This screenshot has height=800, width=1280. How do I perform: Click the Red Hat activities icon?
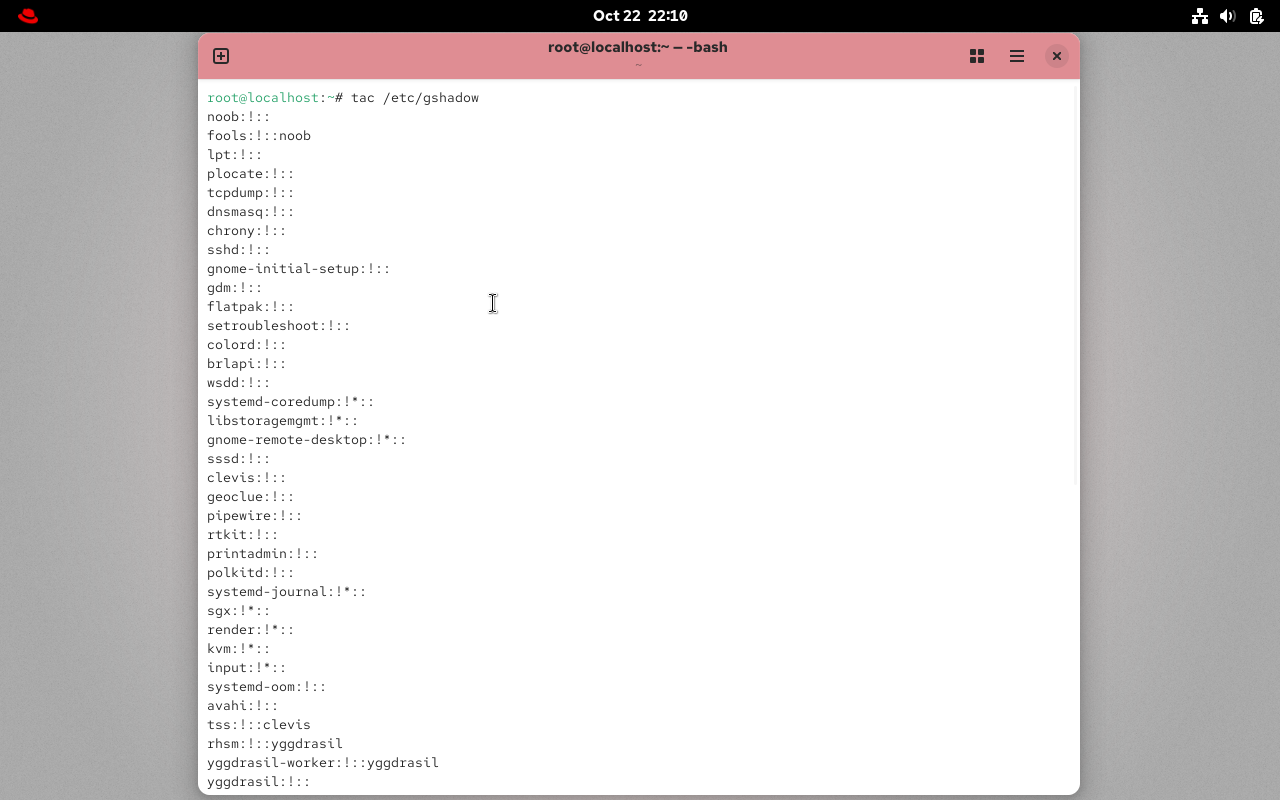click(x=27, y=15)
